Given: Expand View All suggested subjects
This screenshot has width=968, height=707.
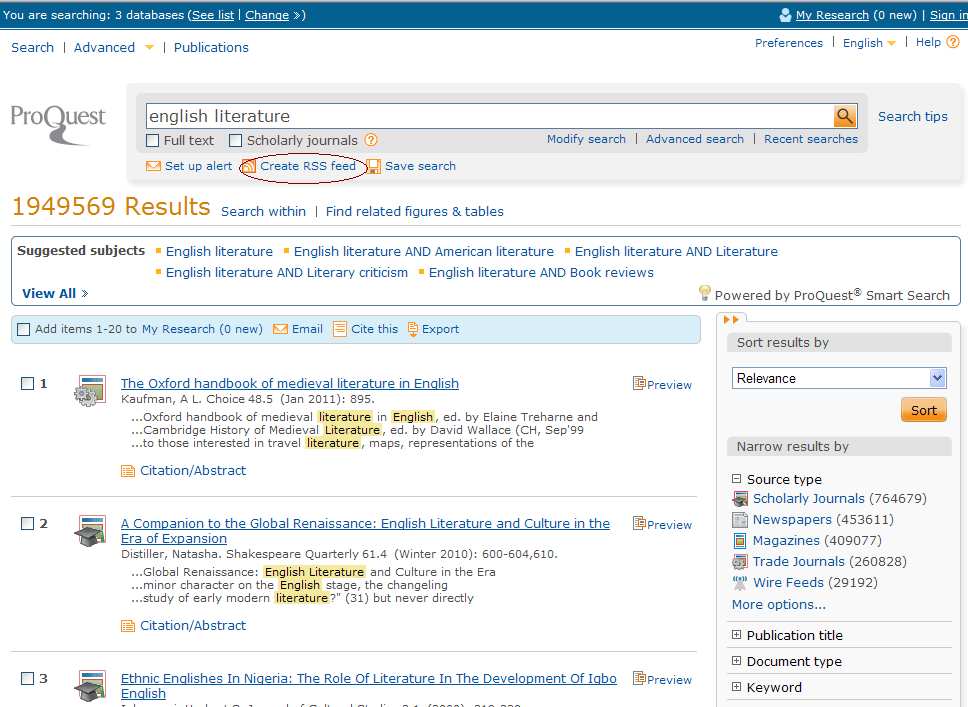Looking at the screenshot, I should (x=55, y=293).
